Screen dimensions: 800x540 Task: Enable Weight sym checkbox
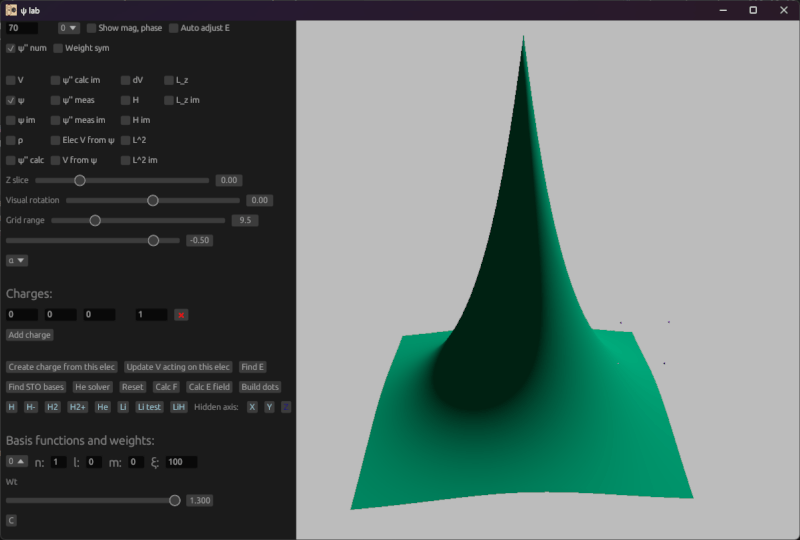[58, 48]
